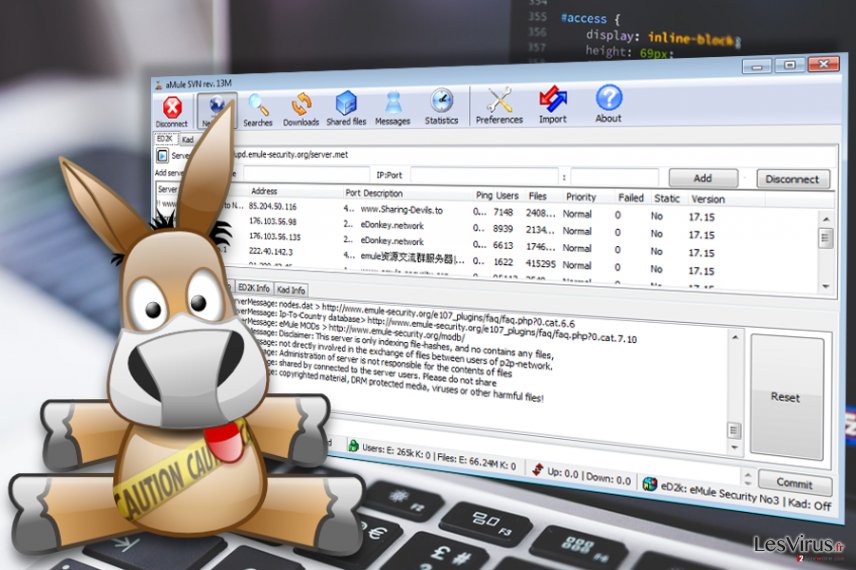
Task: Click the users status bar icon
Action: pyautogui.click(x=354, y=446)
